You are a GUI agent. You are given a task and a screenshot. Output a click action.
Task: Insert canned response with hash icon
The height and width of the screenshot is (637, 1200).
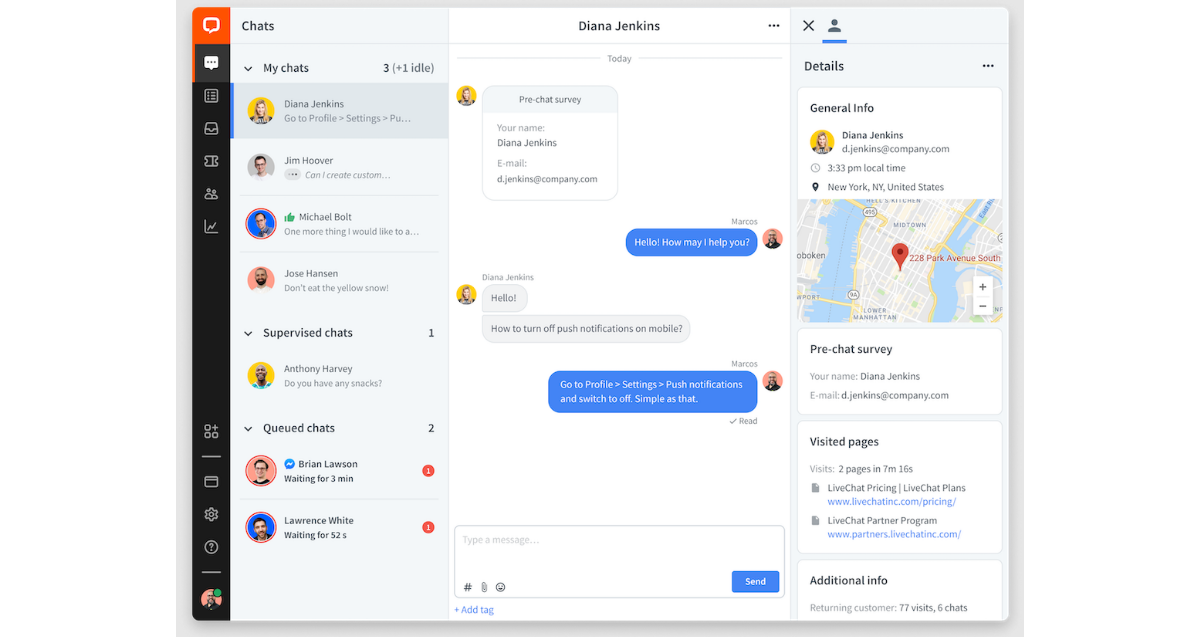pyautogui.click(x=467, y=587)
